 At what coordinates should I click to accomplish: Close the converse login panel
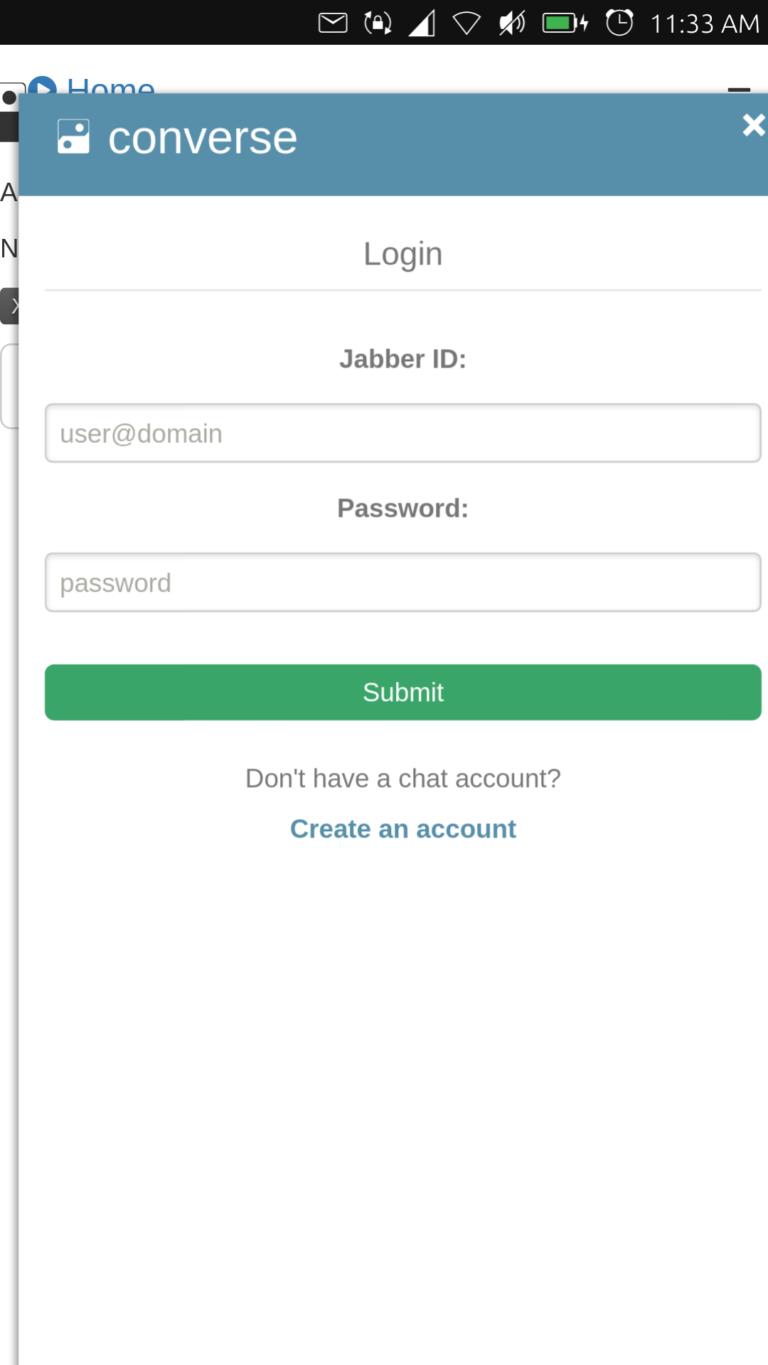click(x=752, y=125)
